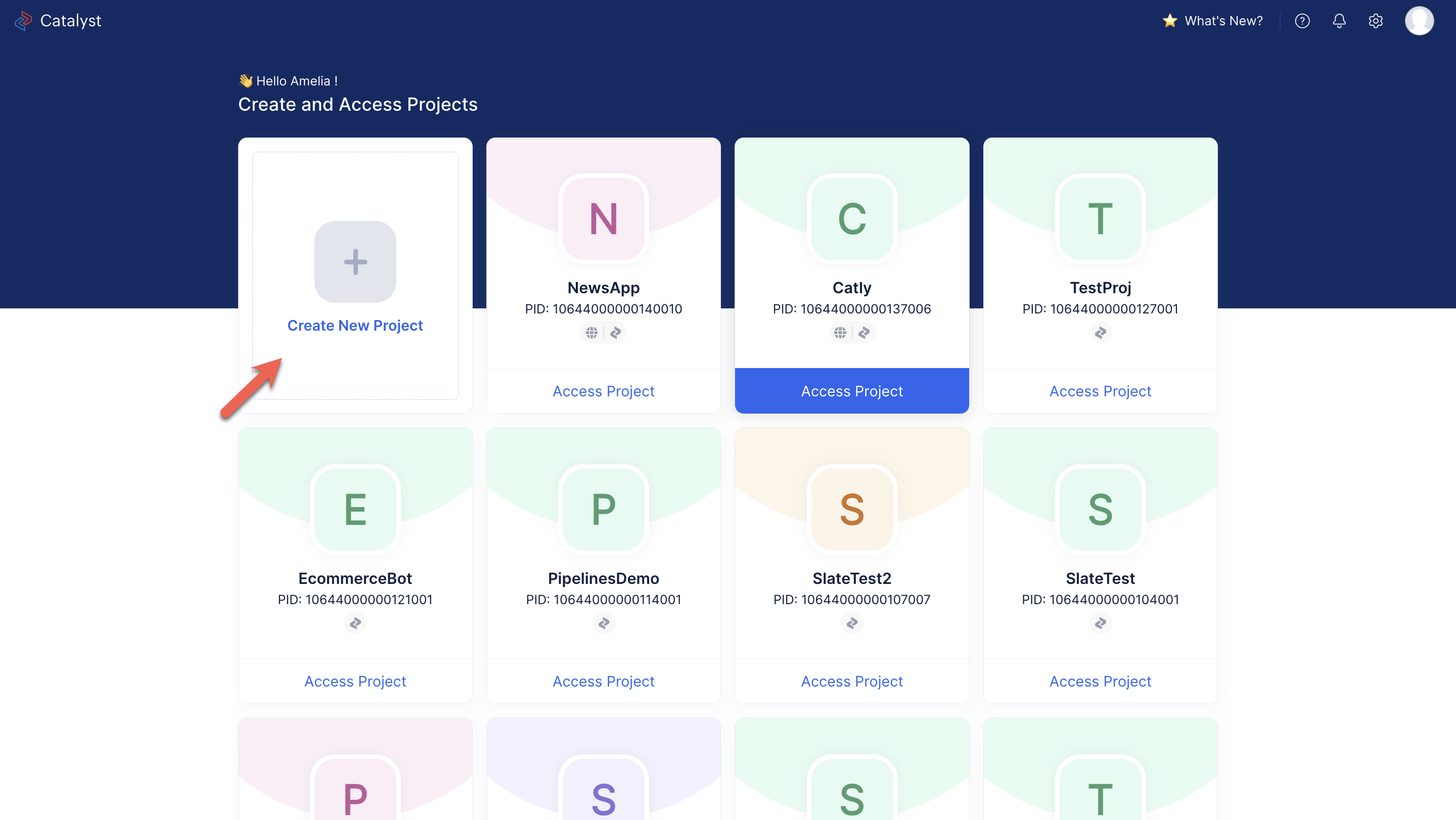1456x820 pixels.
Task: Click PID 10644000000121001 text
Action: (x=355, y=600)
